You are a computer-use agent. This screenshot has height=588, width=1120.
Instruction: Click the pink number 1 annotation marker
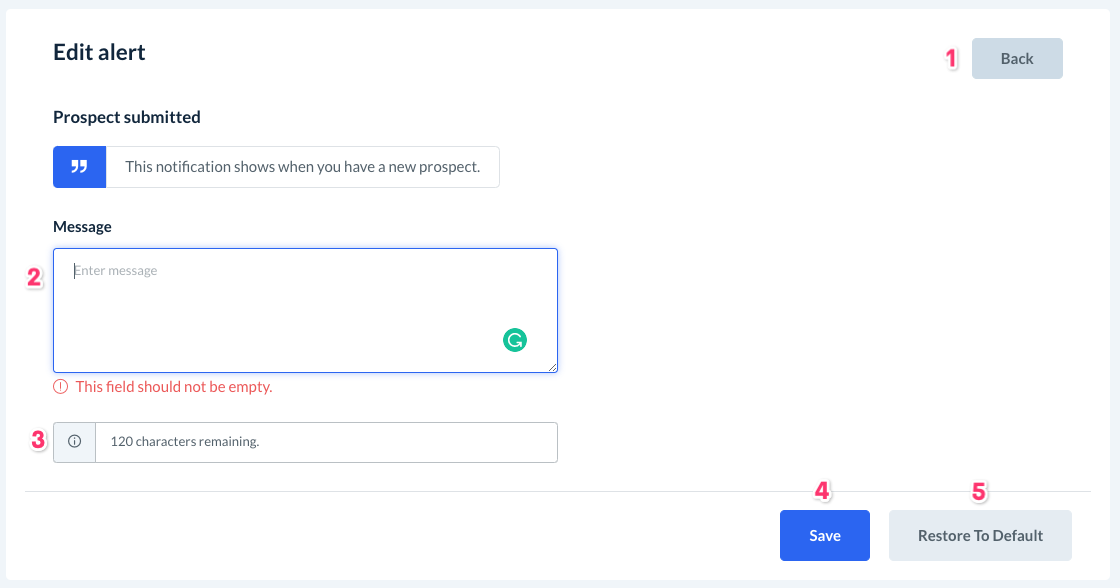point(952,59)
